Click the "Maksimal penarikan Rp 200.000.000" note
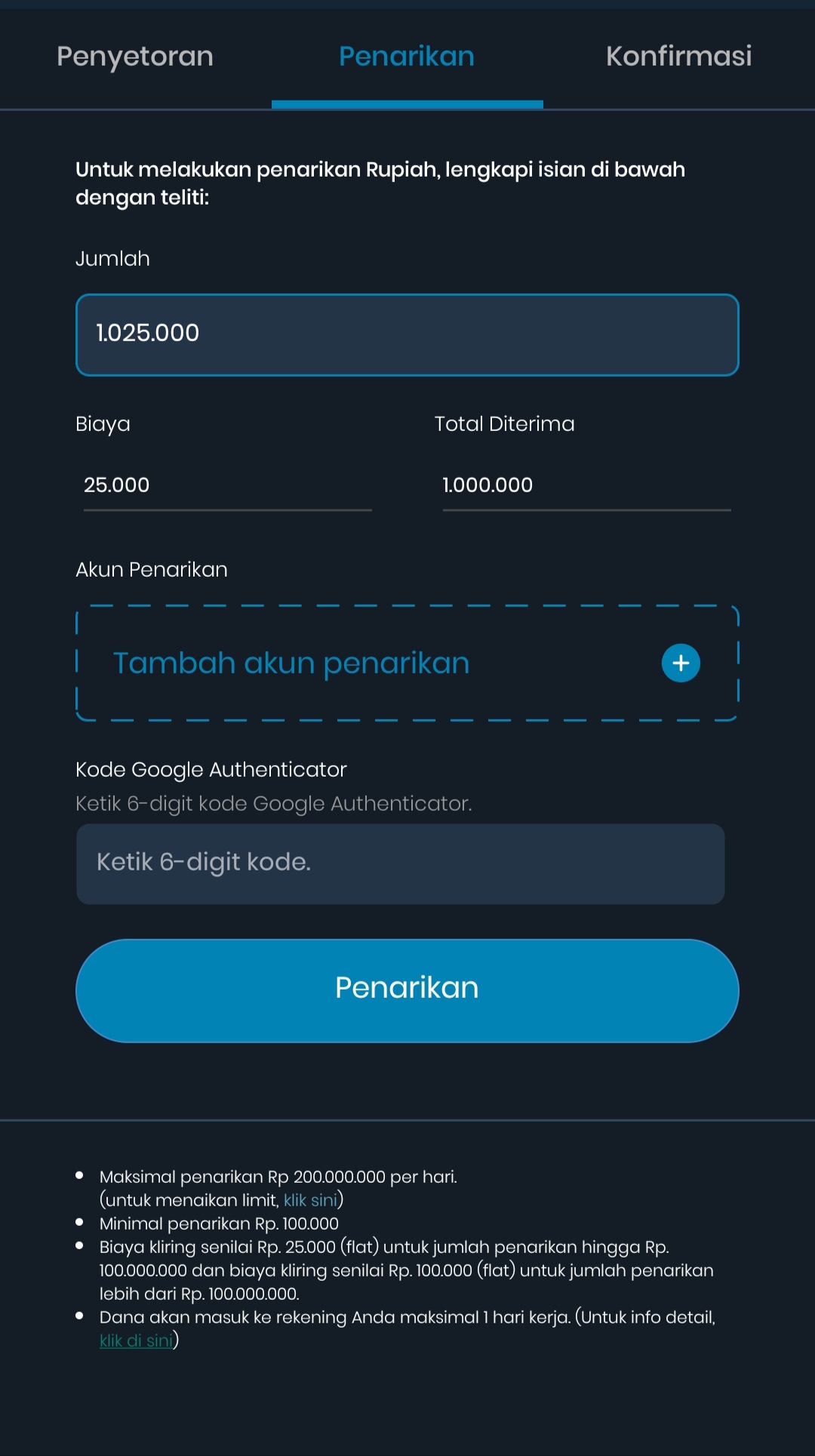The width and height of the screenshot is (815, 1456). coord(278,1177)
